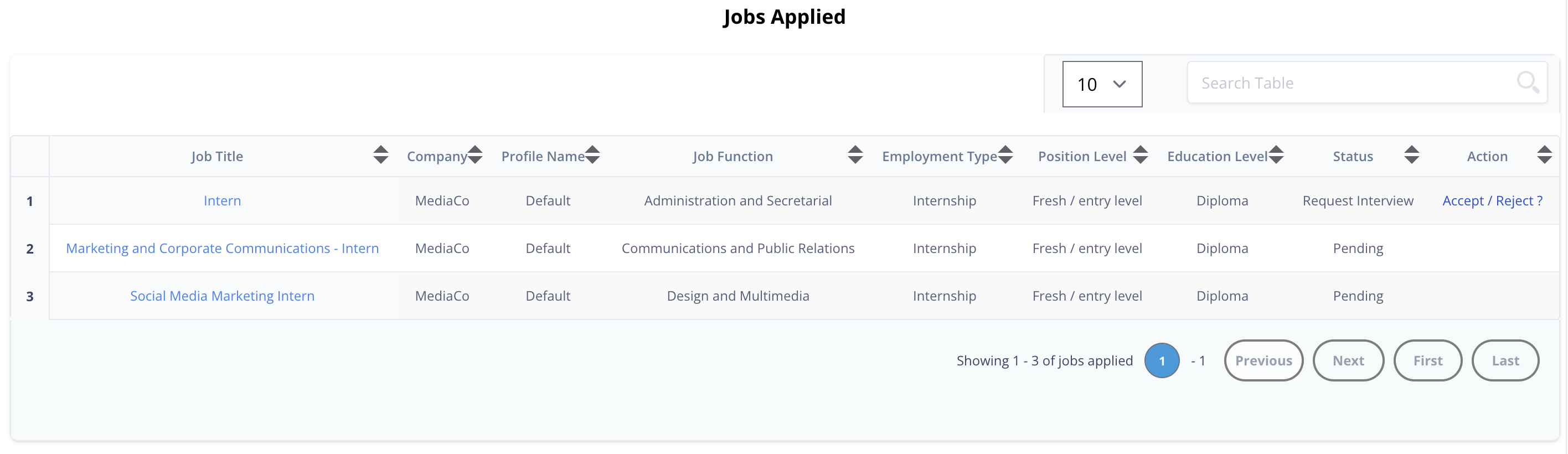Click Accept / Reject ? for Intern
The height and width of the screenshot is (454, 1568).
click(x=1493, y=201)
